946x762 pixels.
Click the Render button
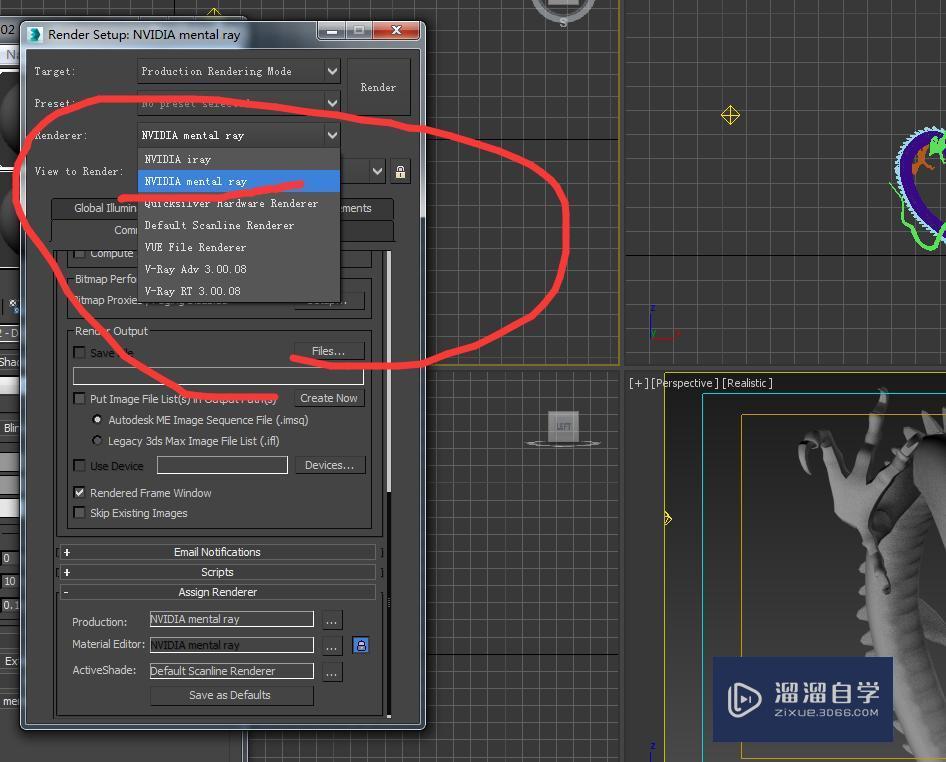[378, 87]
